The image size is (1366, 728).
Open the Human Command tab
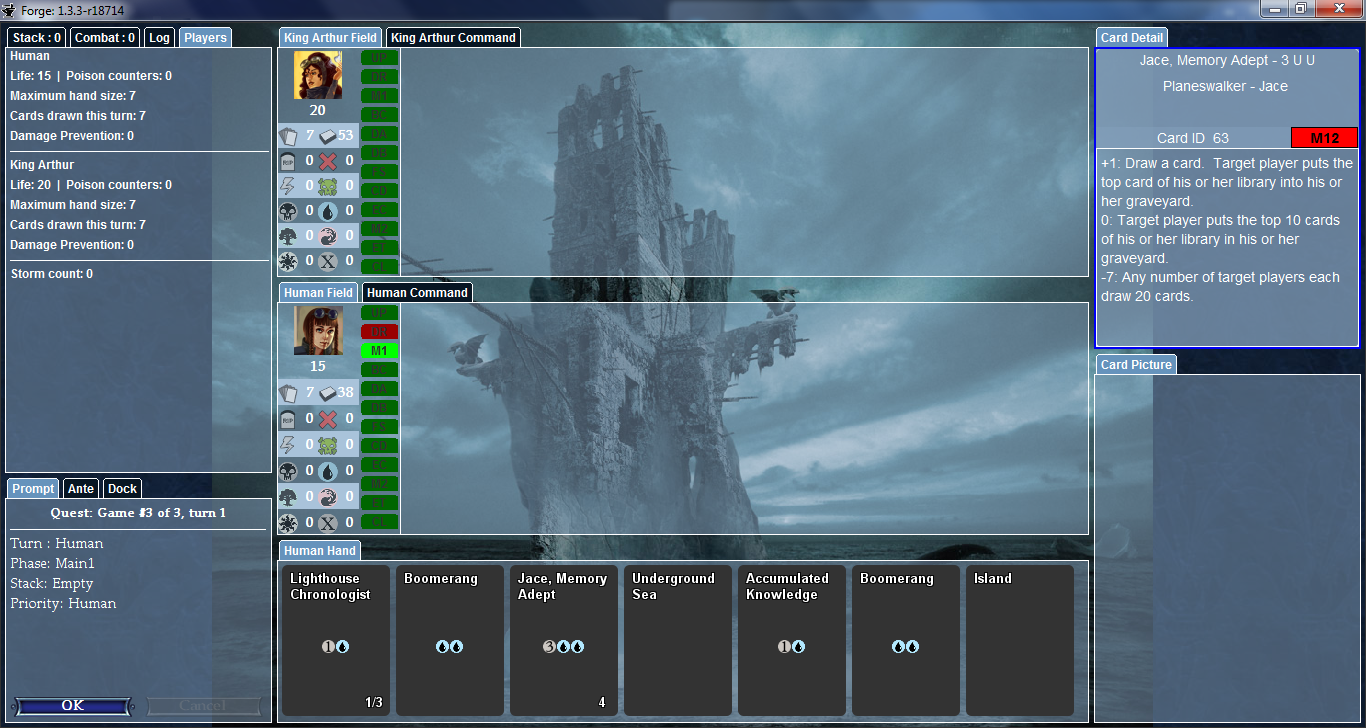[416, 293]
